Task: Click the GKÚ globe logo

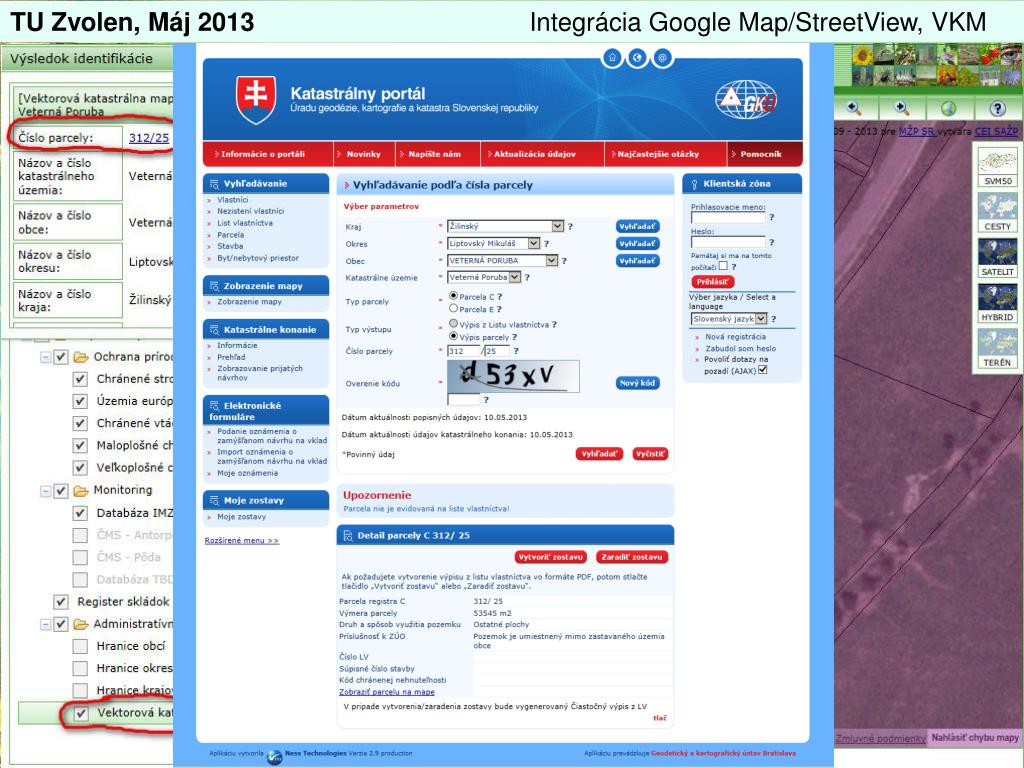Action: pyautogui.click(x=746, y=100)
